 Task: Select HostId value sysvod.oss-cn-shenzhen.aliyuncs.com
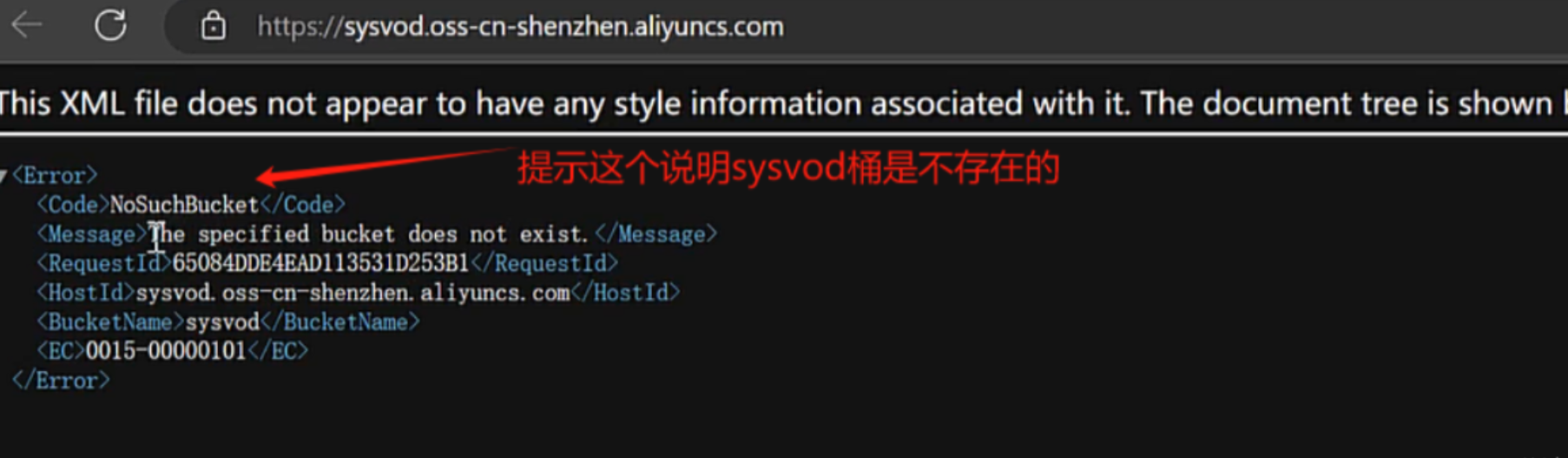[352, 293]
